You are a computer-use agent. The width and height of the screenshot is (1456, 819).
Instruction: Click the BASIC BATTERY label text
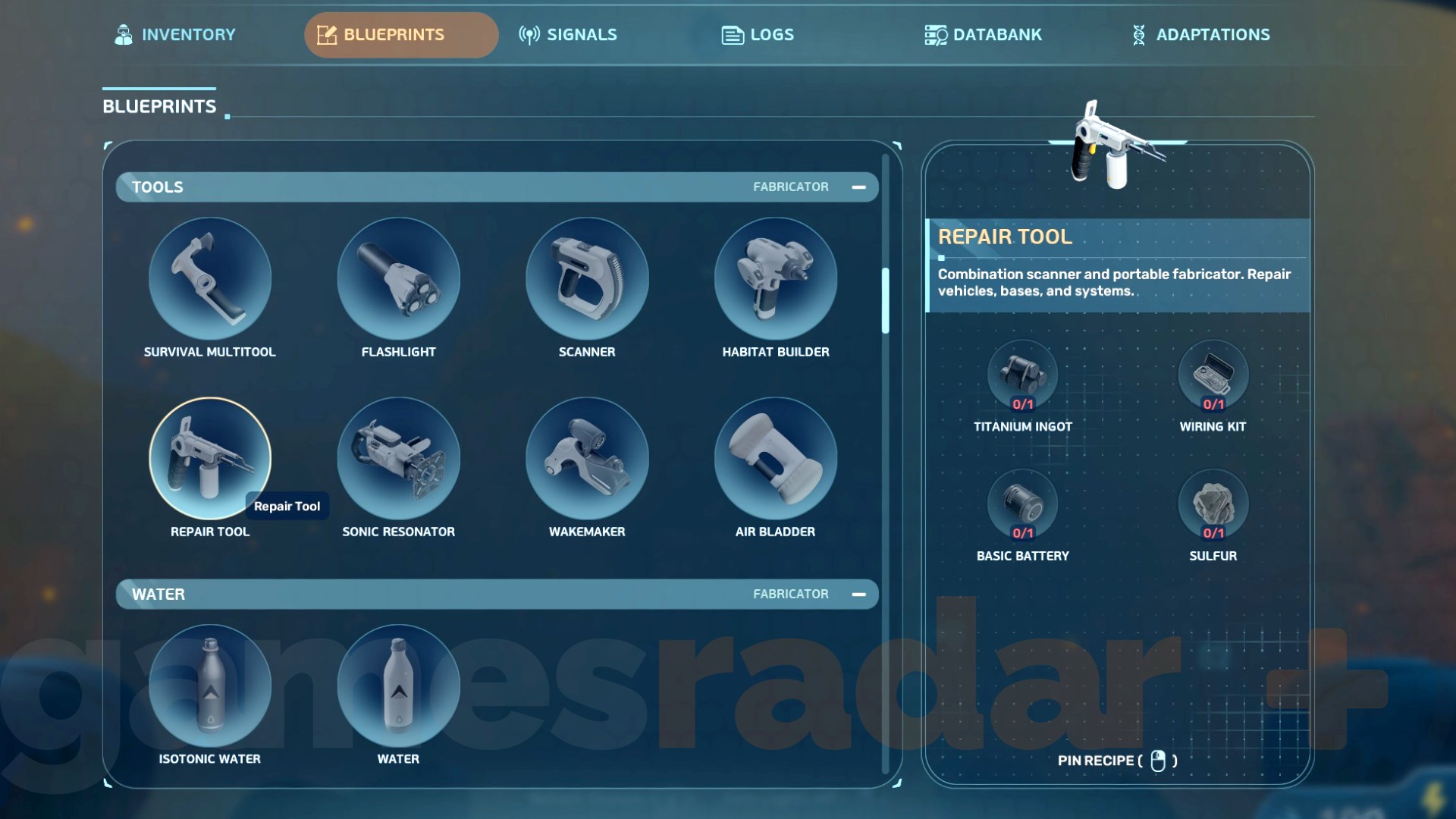click(1023, 557)
